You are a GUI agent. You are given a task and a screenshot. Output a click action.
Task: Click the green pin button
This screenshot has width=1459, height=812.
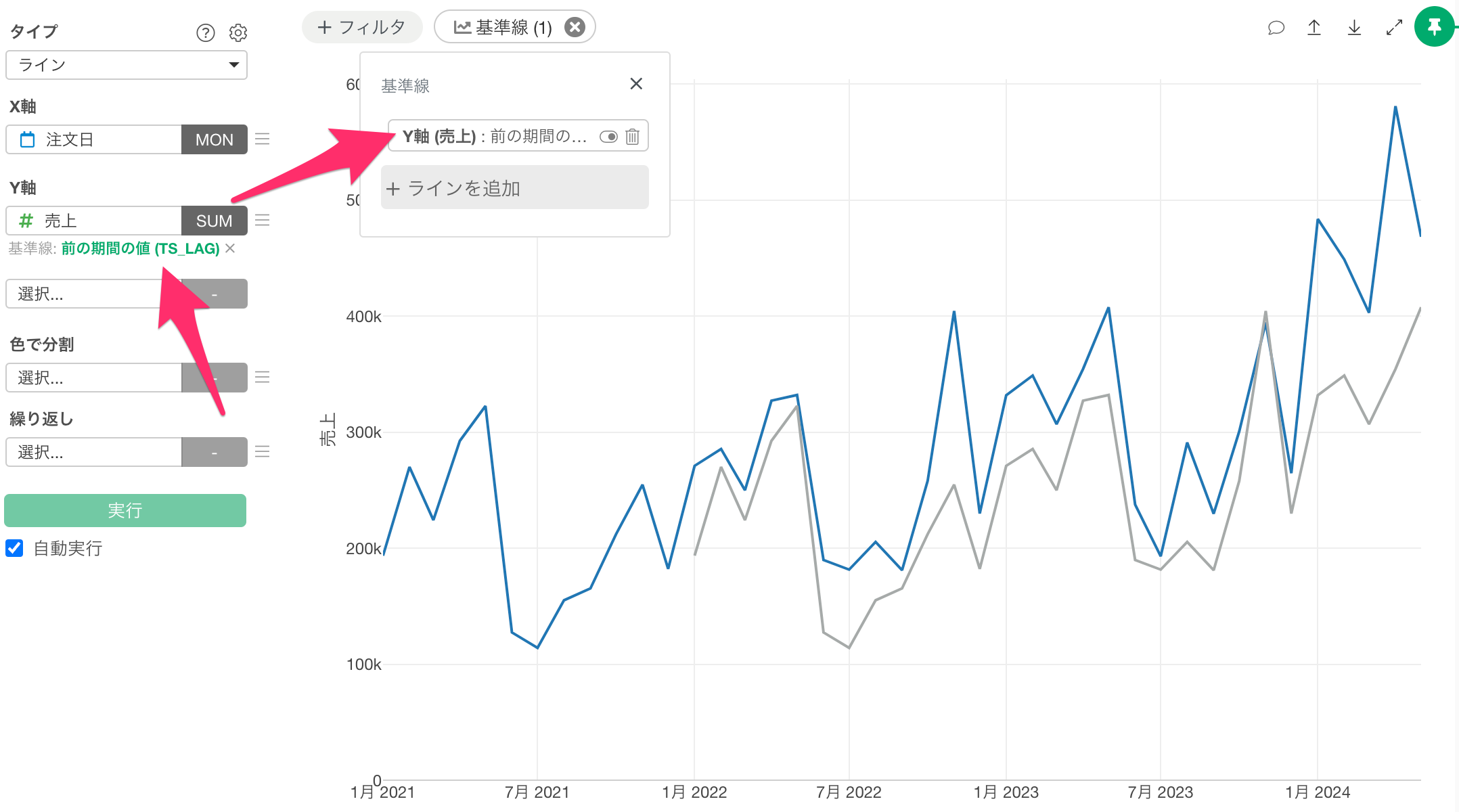click(1434, 27)
